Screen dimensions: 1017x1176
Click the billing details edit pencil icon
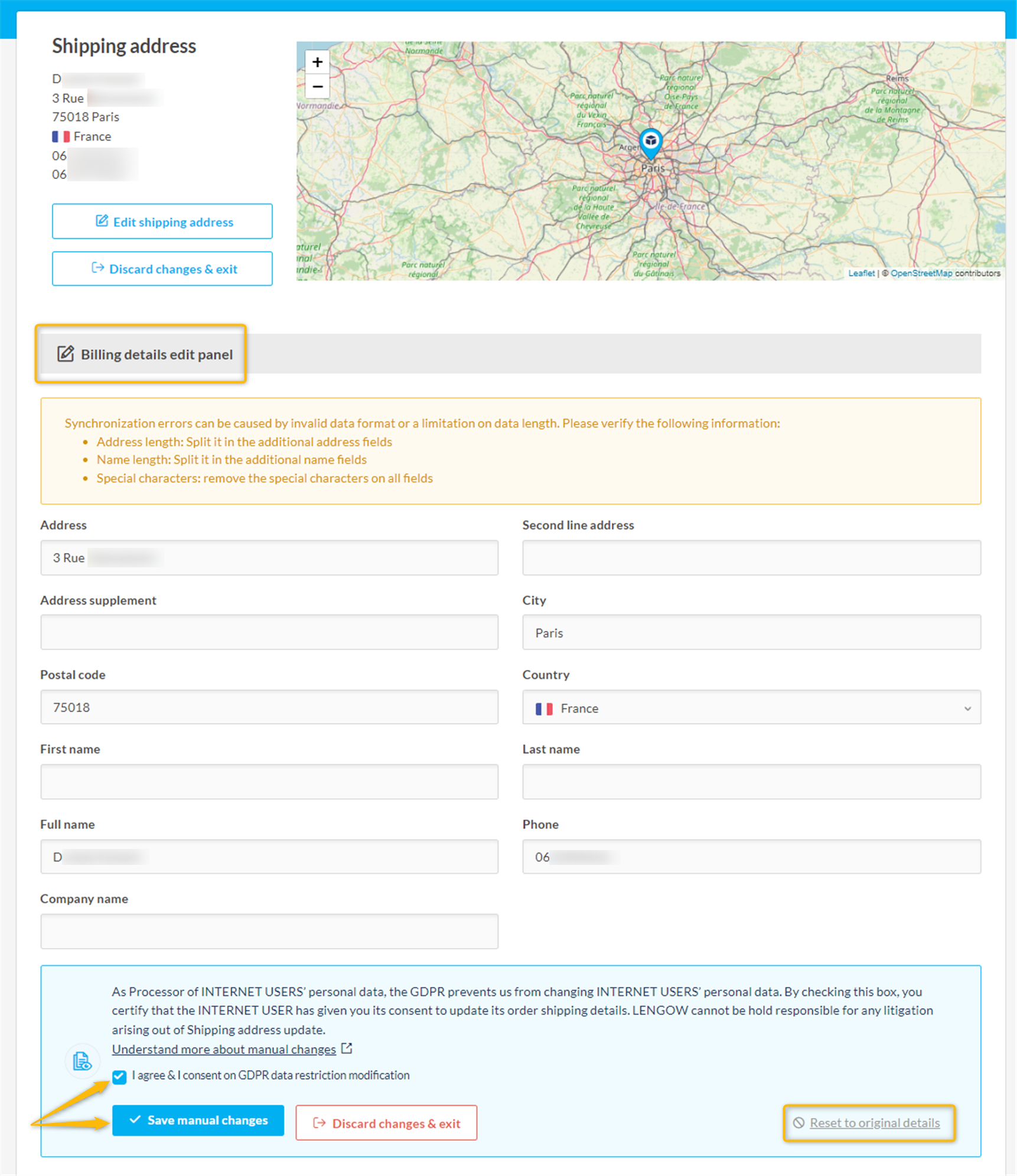tap(65, 354)
